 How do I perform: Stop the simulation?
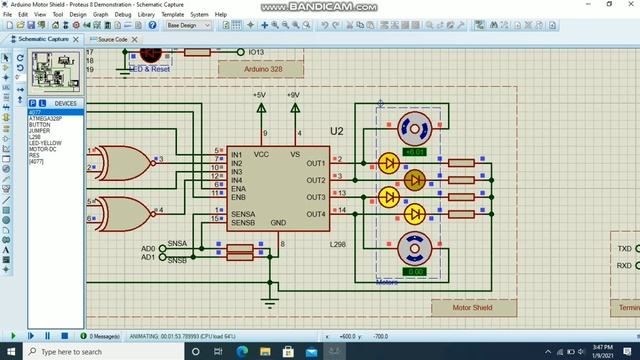pyautogui.click(x=64, y=336)
